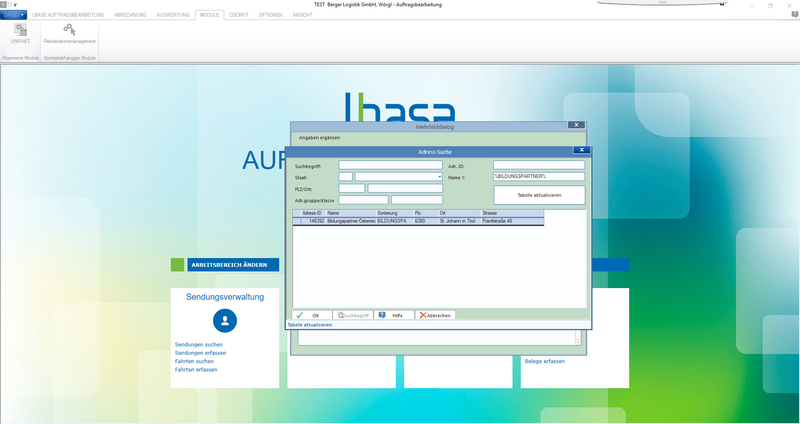Click the disabled Suchbegriff button
The width and height of the screenshot is (800, 424).
[x=353, y=315]
